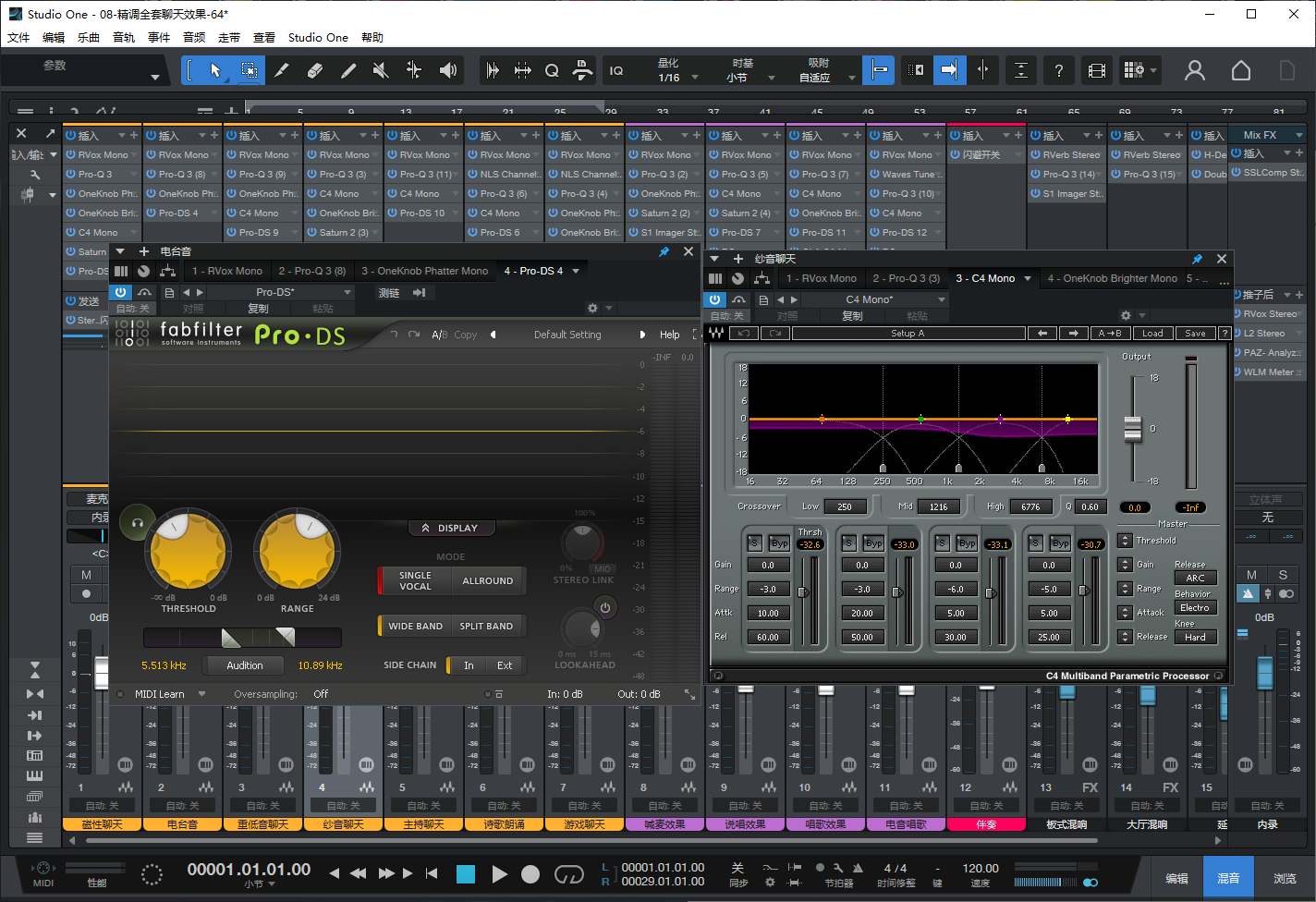Activate the Listen speaker tool
The width and height of the screenshot is (1316, 902).
coord(448,70)
